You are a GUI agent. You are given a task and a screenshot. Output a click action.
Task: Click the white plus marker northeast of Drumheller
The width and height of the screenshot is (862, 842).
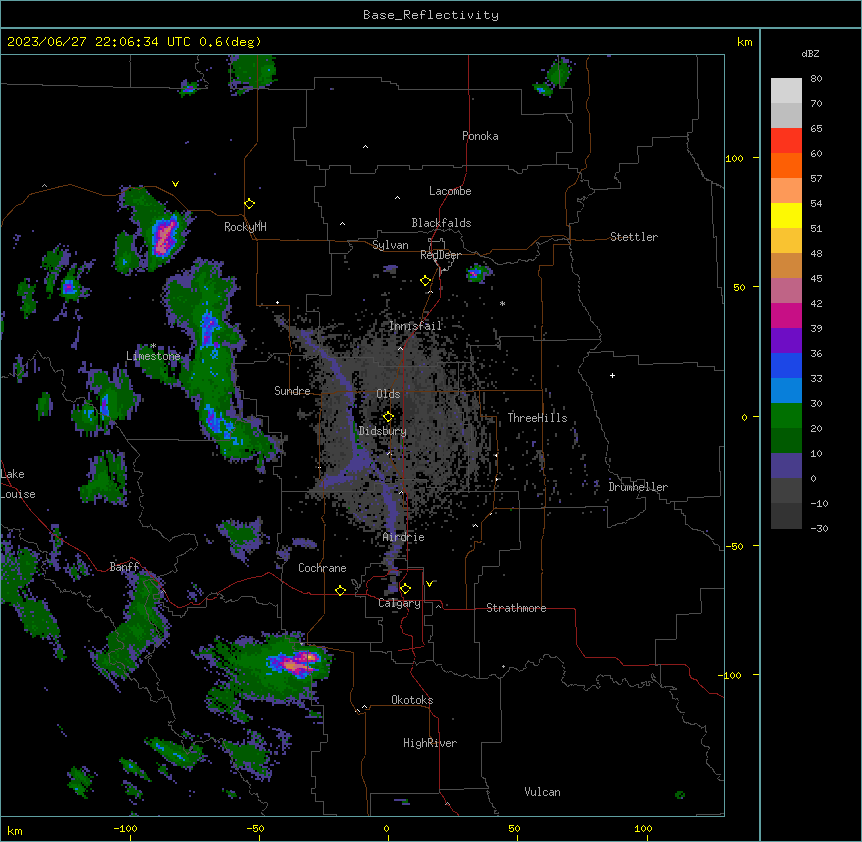tap(612, 375)
